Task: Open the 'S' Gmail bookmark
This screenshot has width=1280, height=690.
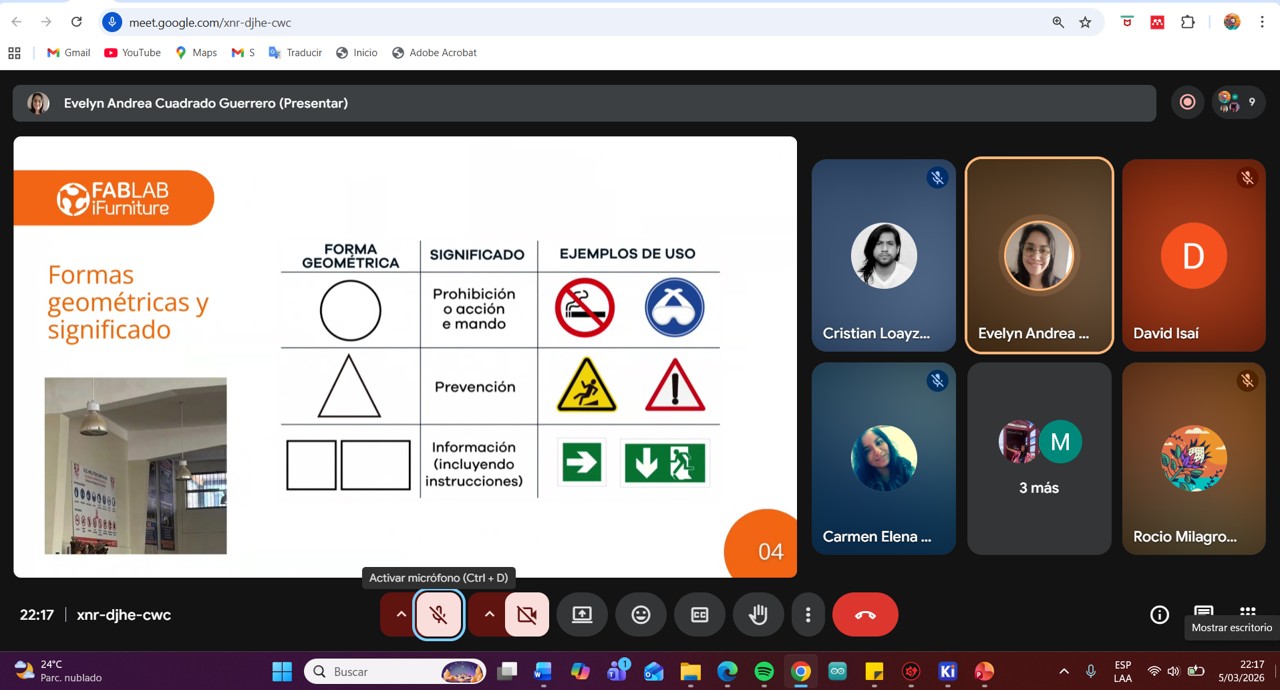Action: pos(243,53)
